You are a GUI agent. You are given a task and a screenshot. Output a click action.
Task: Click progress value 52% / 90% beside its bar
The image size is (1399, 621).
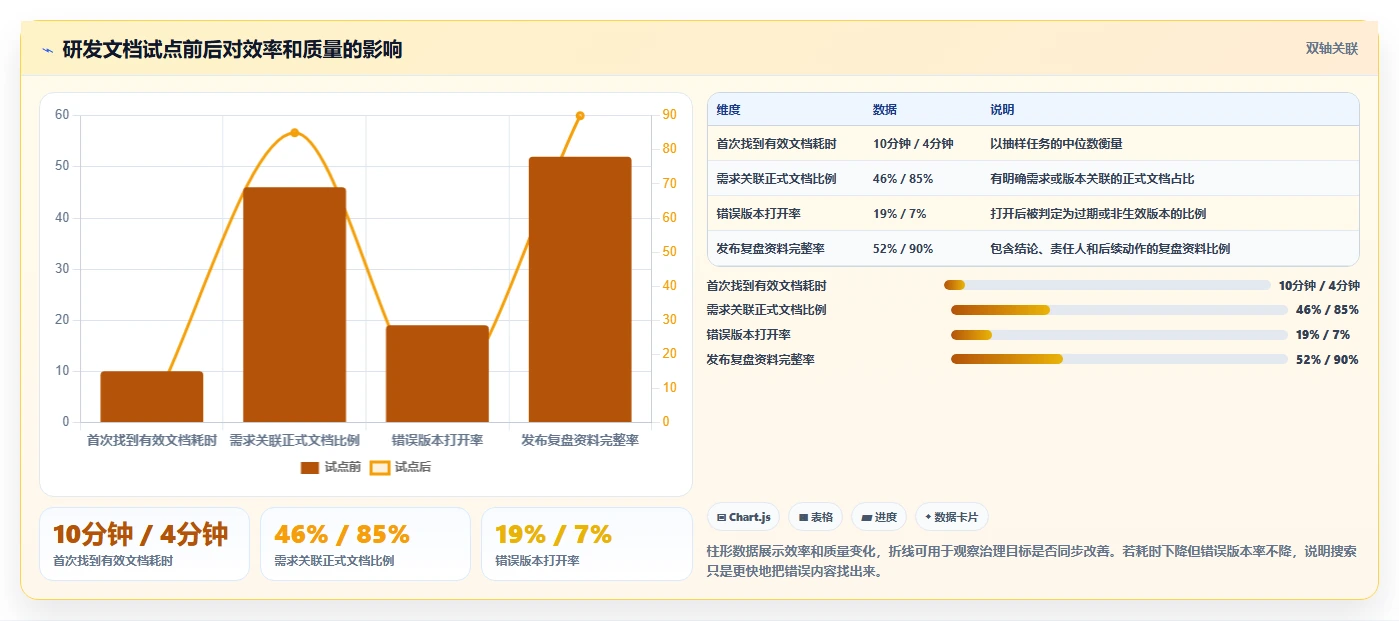click(x=1327, y=359)
